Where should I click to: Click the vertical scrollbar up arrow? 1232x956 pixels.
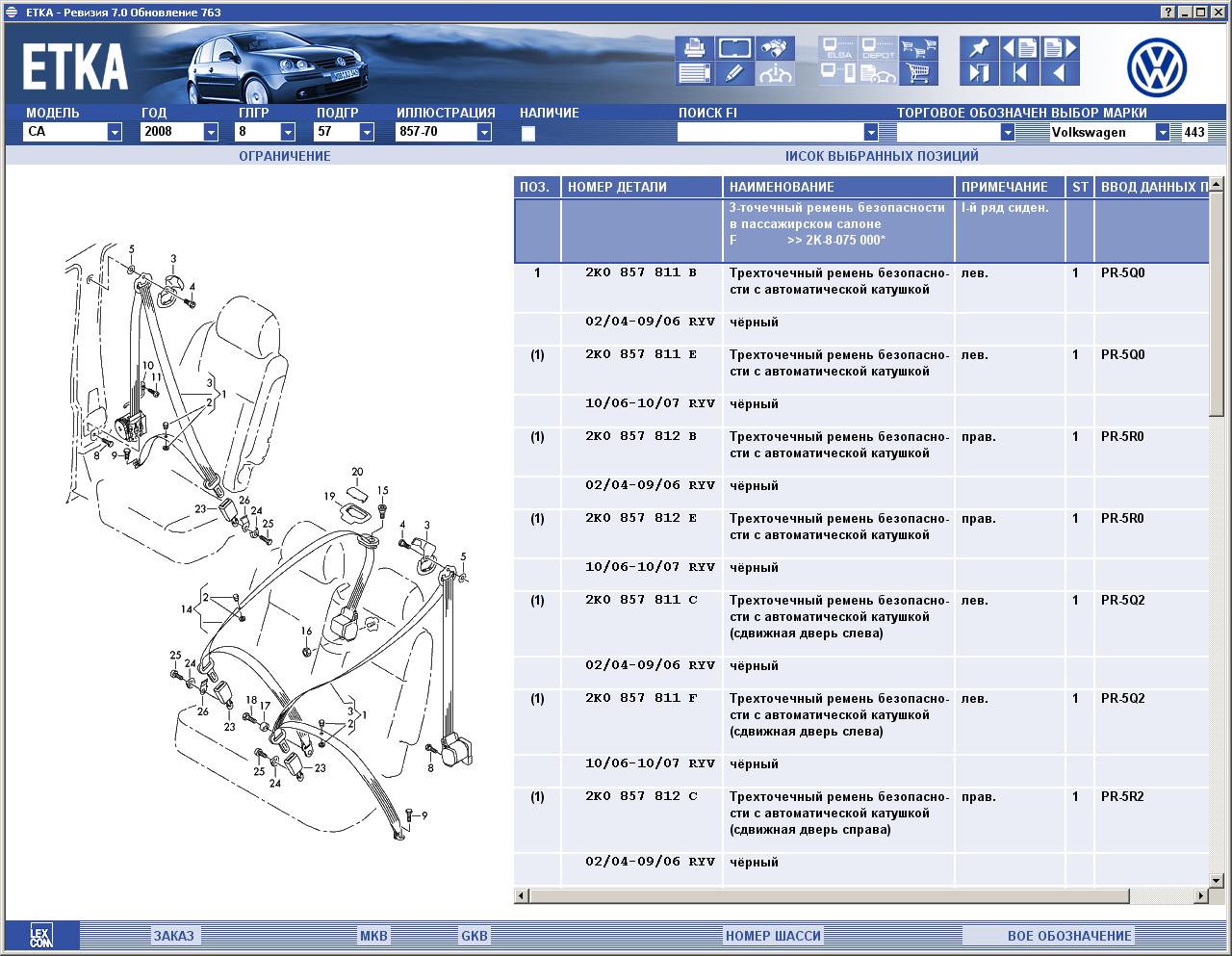[x=1217, y=185]
